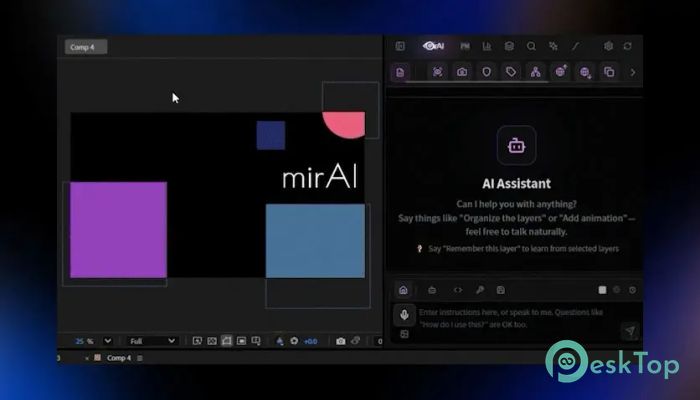Viewport: 700px width, 400px height.
Task: Select the purple square shape
Action: [118, 230]
